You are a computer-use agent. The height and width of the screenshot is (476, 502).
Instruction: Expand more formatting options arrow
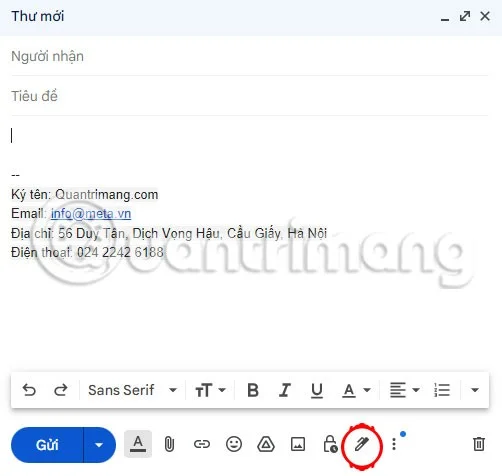[x=475, y=390]
